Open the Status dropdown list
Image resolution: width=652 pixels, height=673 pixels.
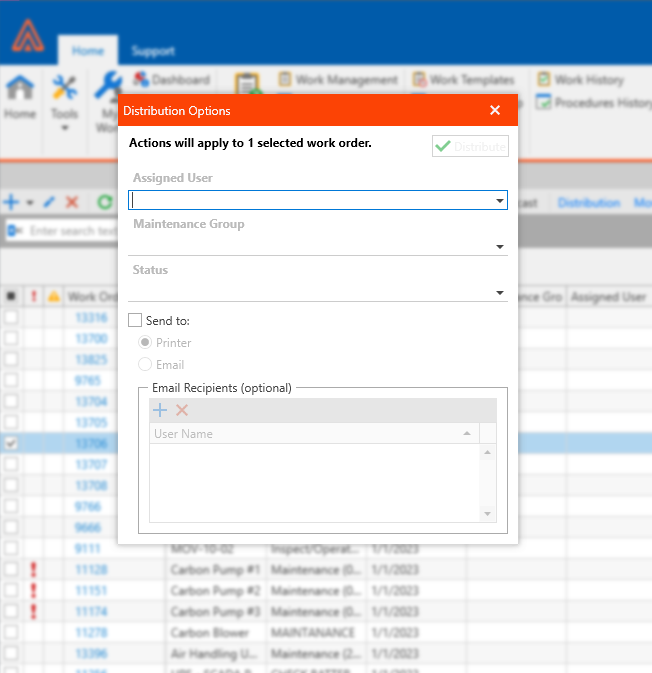(x=499, y=293)
